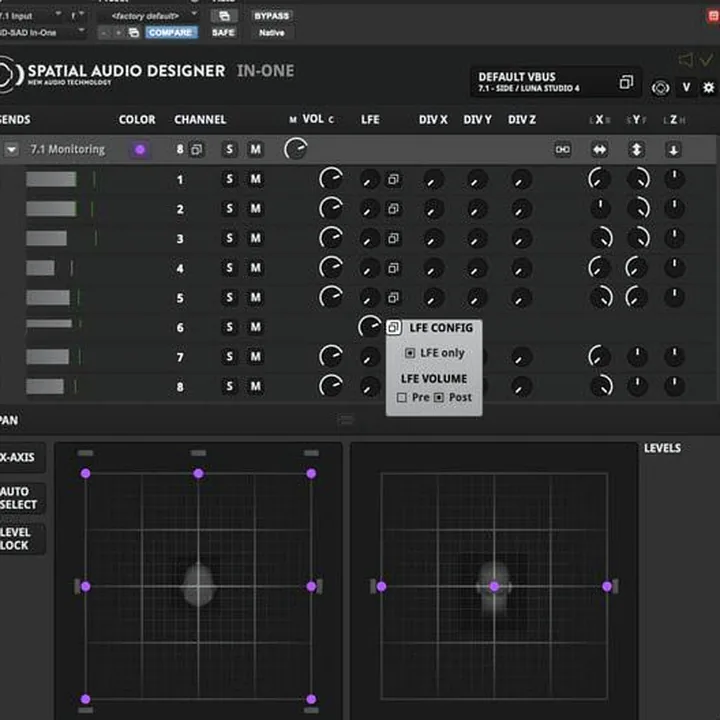The height and width of the screenshot is (720, 720).
Task: Click the channel 4 X pan knob
Action: 599,267
